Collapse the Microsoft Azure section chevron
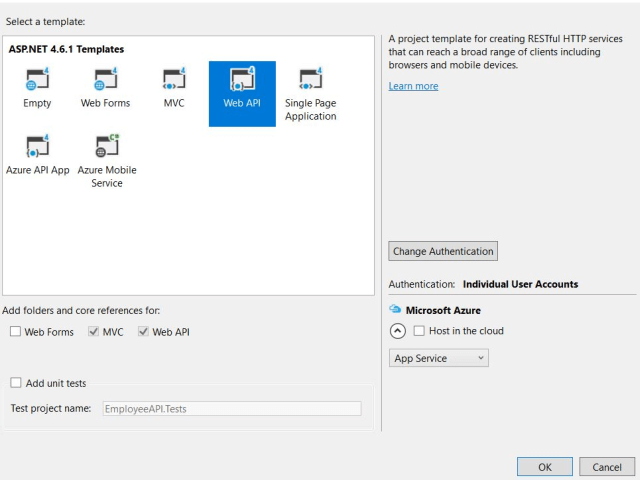The image size is (640, 480). pos(397,331)
